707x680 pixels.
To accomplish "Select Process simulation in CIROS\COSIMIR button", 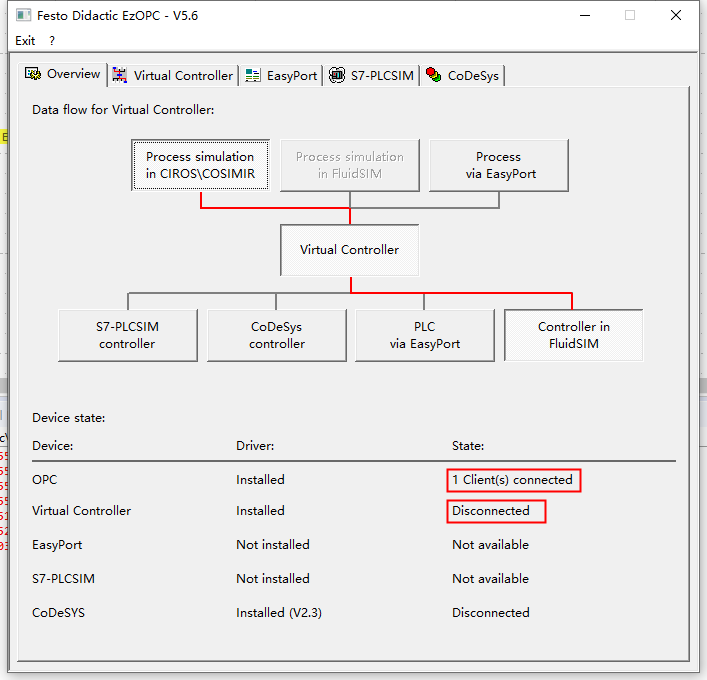I will (x=201, y=165).
